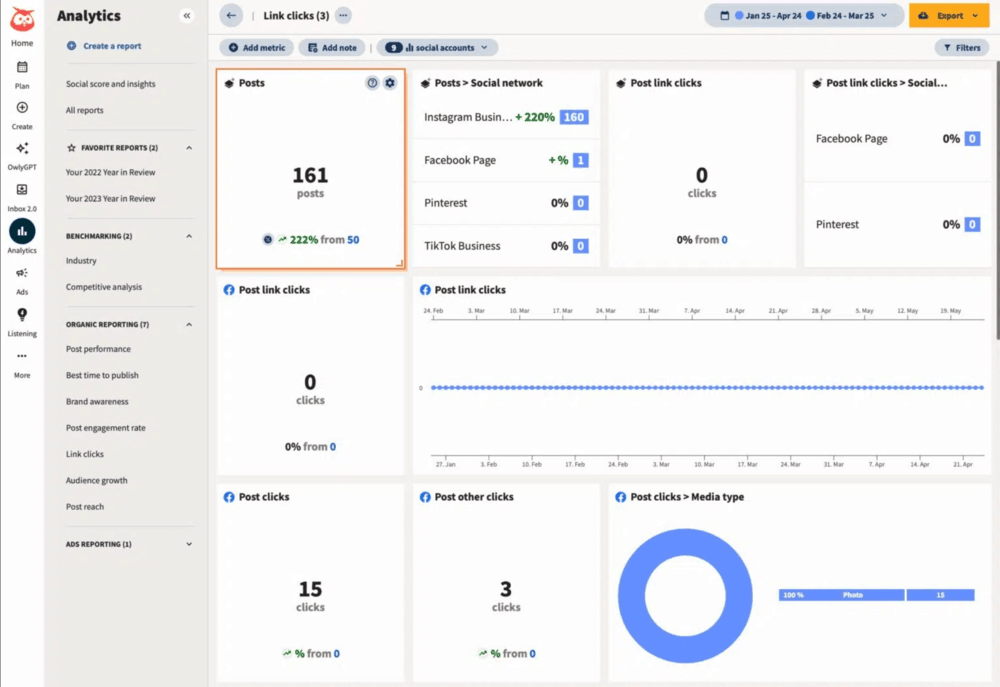The image size is (1000, 687).
Task: Click the back arrow beside Link clicks
Action: (231, 15)
